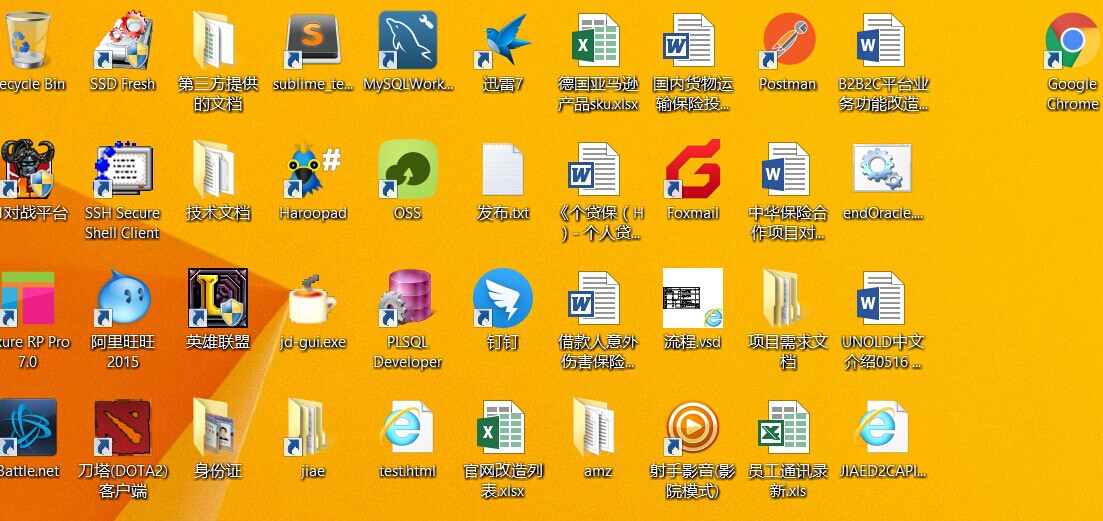This screenshot has width=1103, height=521.
Task: Launch 英雄联盟 game shortcut
Action: (x=218, y=299)
